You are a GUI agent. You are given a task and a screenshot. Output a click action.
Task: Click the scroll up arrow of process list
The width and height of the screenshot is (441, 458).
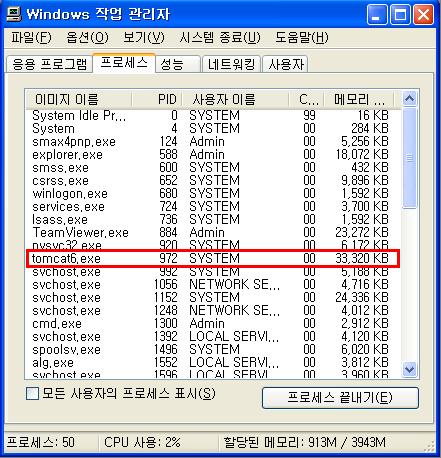pos(409,99)
